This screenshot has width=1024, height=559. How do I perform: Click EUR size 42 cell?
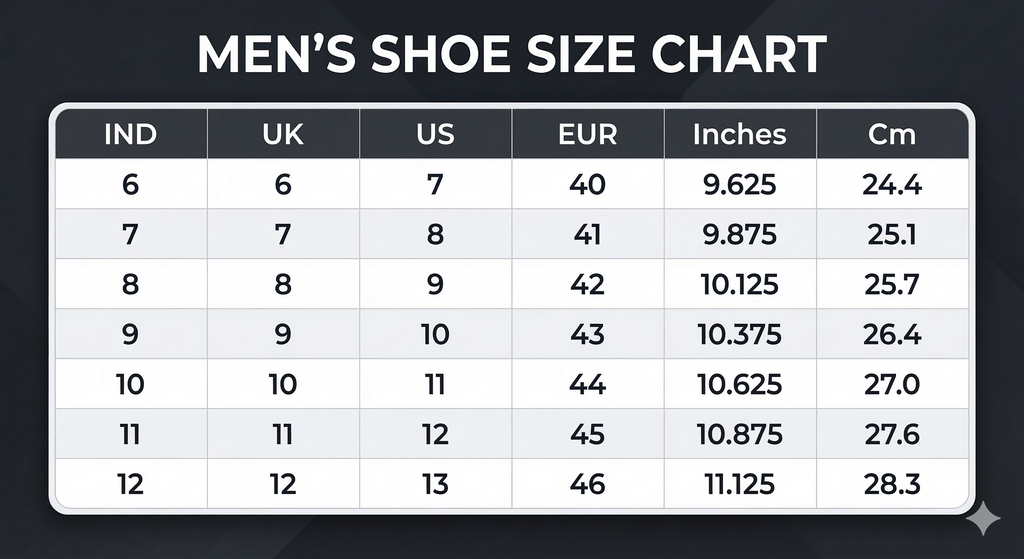point(588,285)
